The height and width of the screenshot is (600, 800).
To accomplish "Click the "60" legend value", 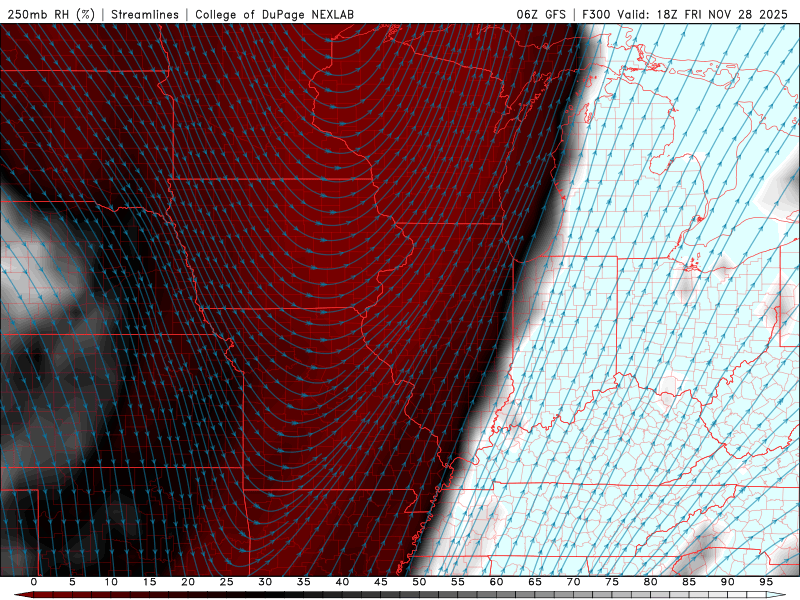I will (496, 582).
